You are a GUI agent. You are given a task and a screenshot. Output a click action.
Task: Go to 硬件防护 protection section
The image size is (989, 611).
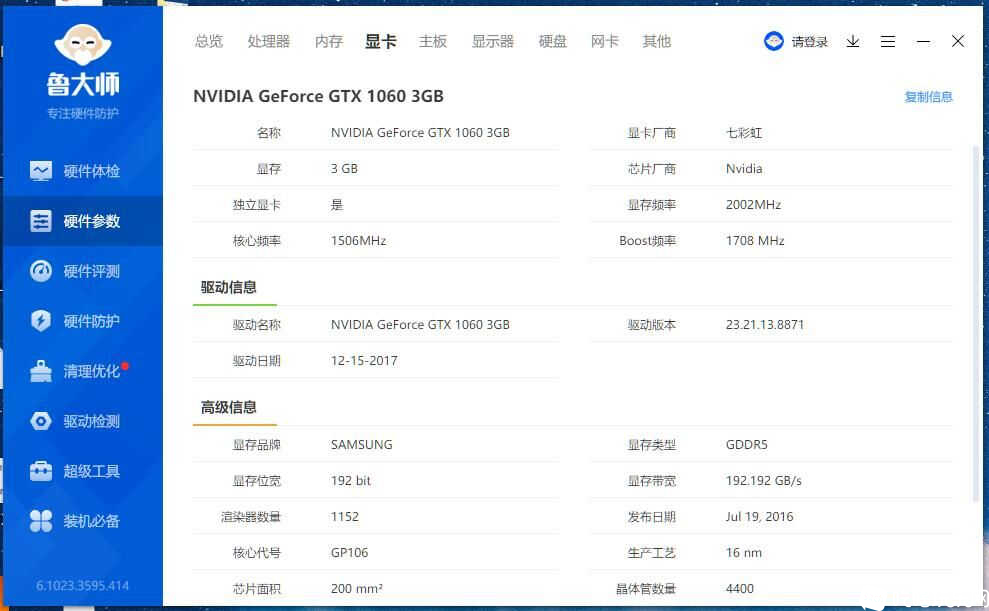83,321
